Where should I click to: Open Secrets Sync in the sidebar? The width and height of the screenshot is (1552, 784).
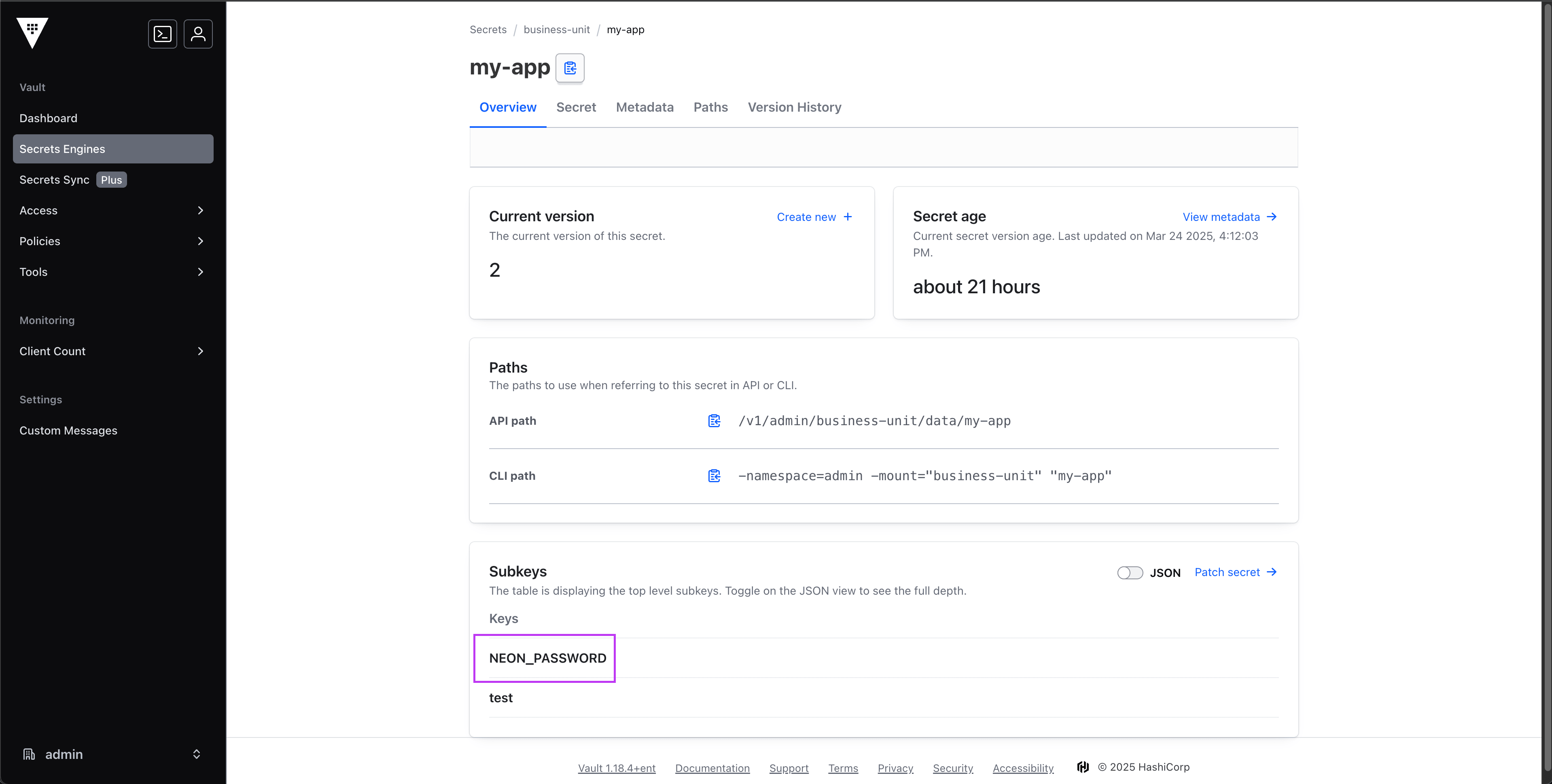point(54,180)
